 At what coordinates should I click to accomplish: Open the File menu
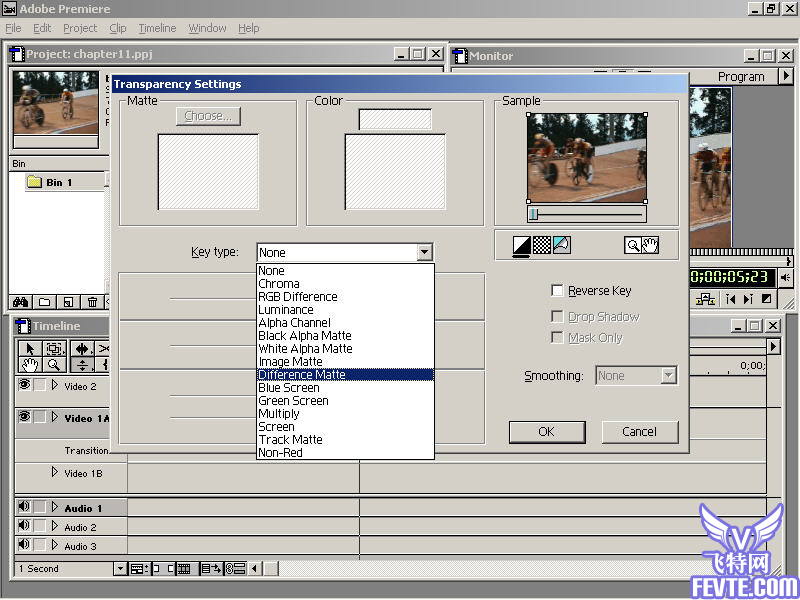pos(13,28)
